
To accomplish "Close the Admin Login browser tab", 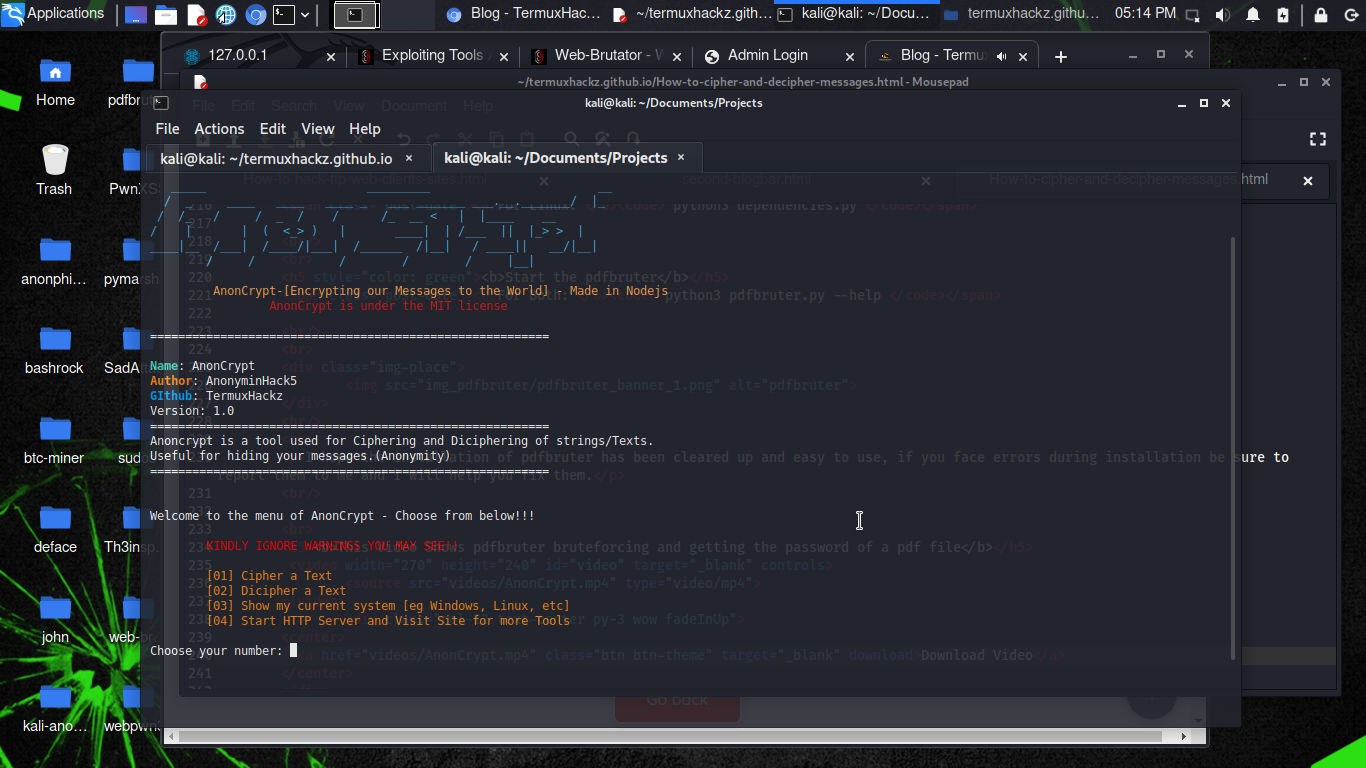I will click(x=850, y=57).
